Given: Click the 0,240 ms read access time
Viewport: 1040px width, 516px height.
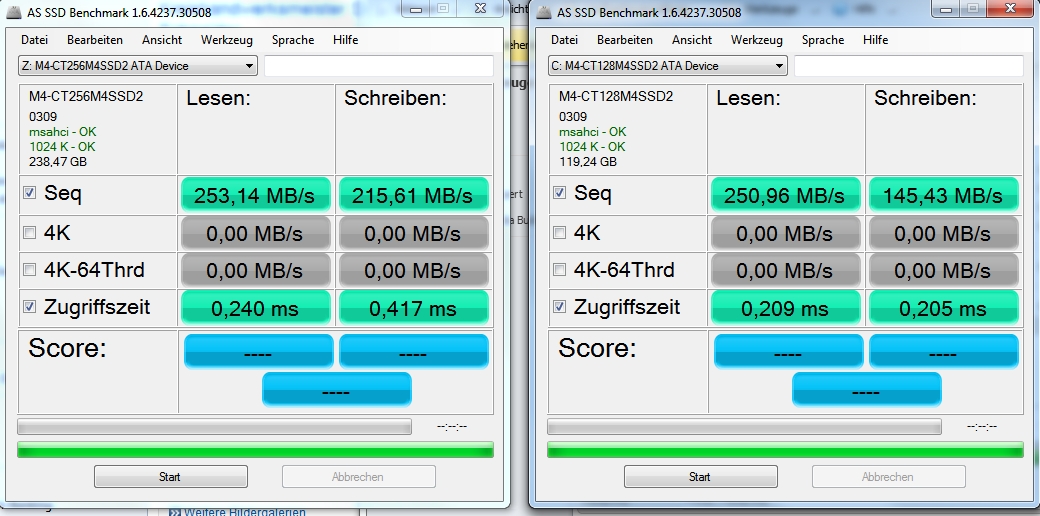Looking at the screenshot, I should coord(255,308).
